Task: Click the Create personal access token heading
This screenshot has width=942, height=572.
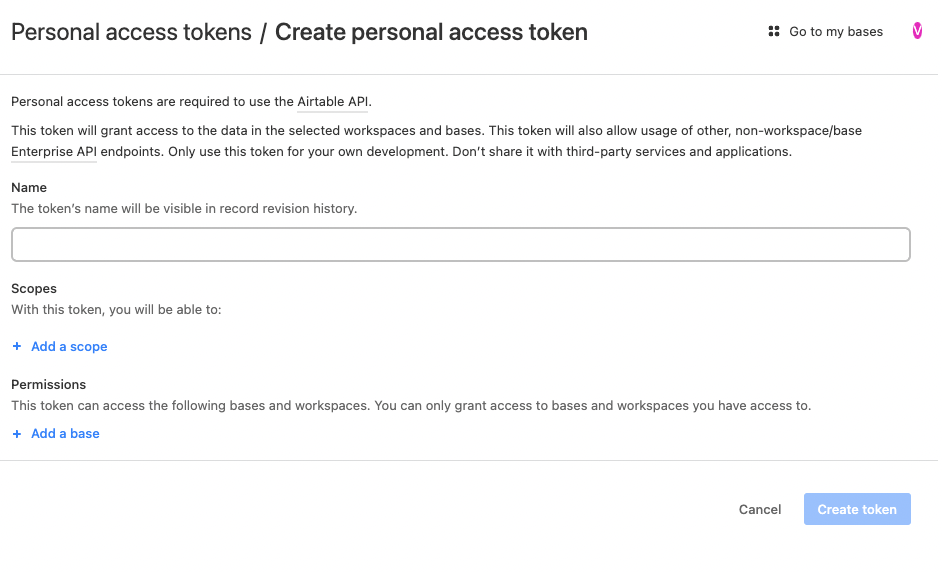Action: pos(431,32)
